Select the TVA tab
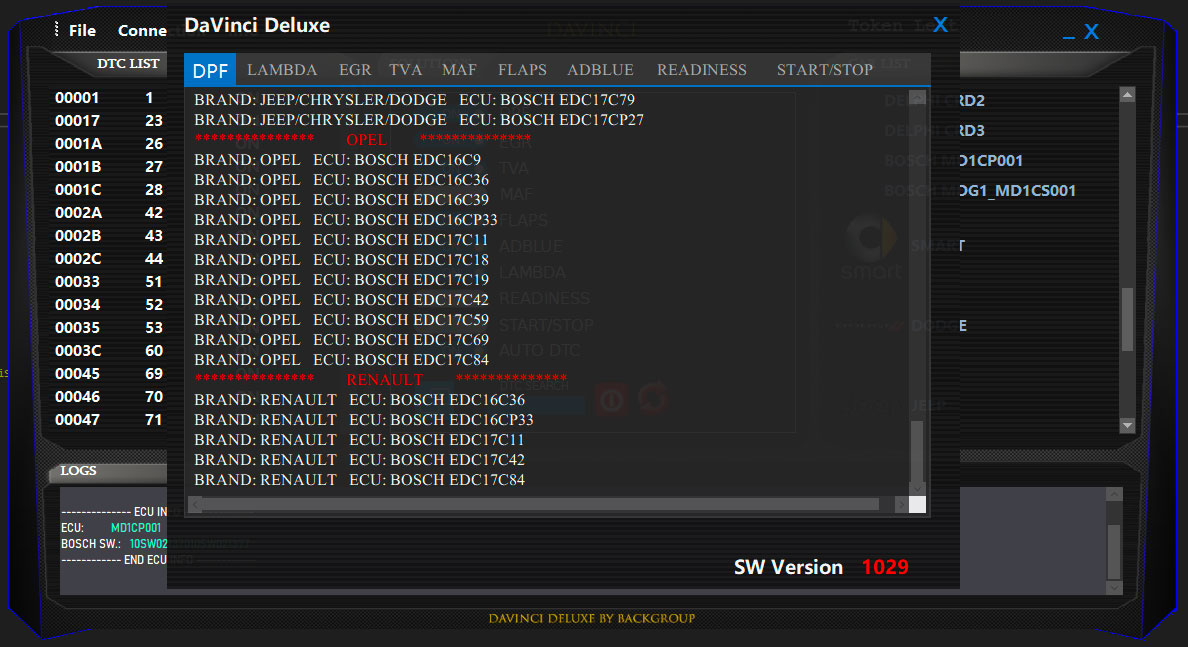1188x647 pixels. click(405, 70)
